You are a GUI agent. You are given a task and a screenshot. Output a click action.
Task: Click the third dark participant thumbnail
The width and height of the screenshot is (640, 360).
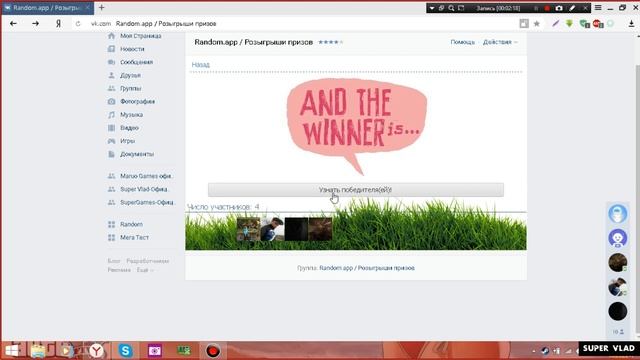point(296,229)
